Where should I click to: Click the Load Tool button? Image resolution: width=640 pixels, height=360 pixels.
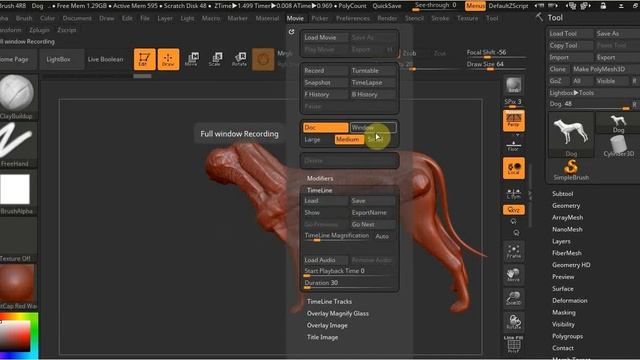point(571,33)
